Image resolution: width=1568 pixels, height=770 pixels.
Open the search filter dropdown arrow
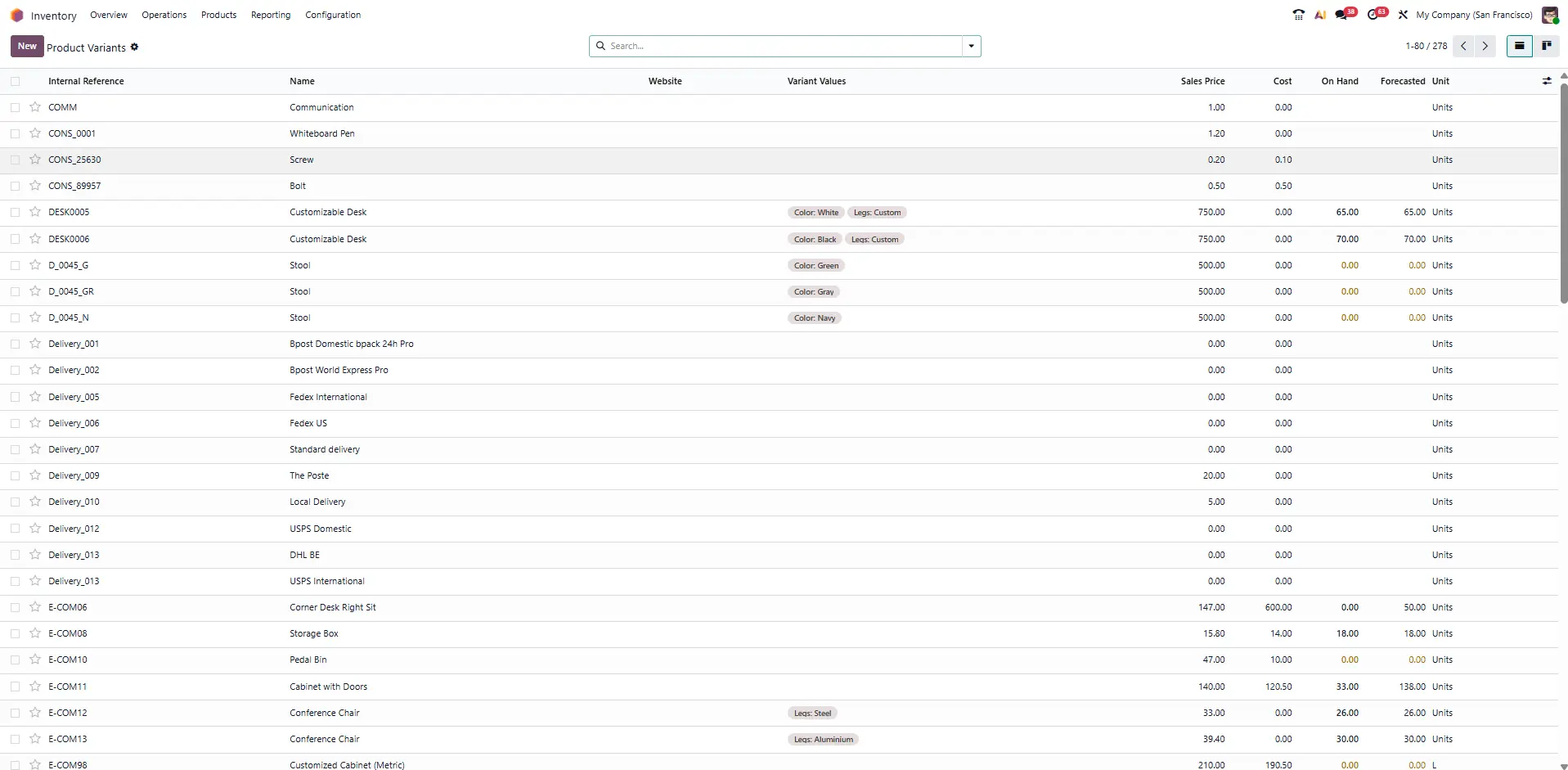[x=970, y=46]
